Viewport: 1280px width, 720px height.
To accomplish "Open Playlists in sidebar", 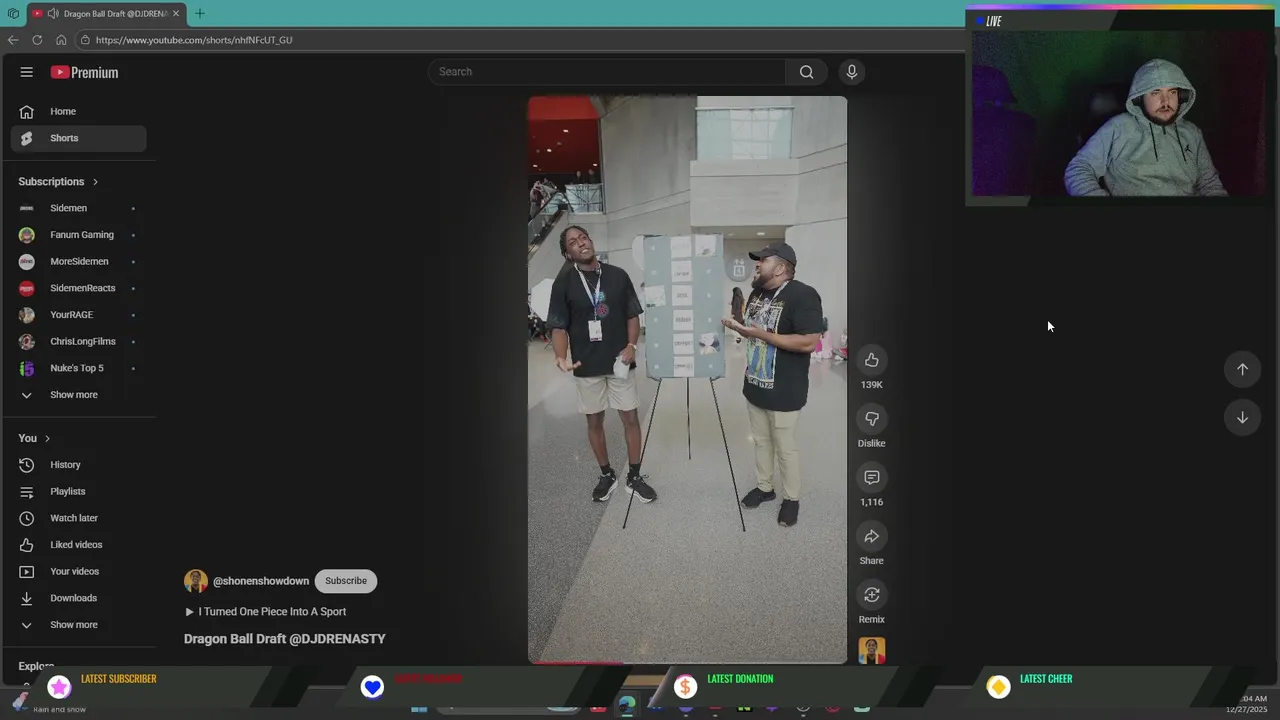I will (x=78, y=492).
